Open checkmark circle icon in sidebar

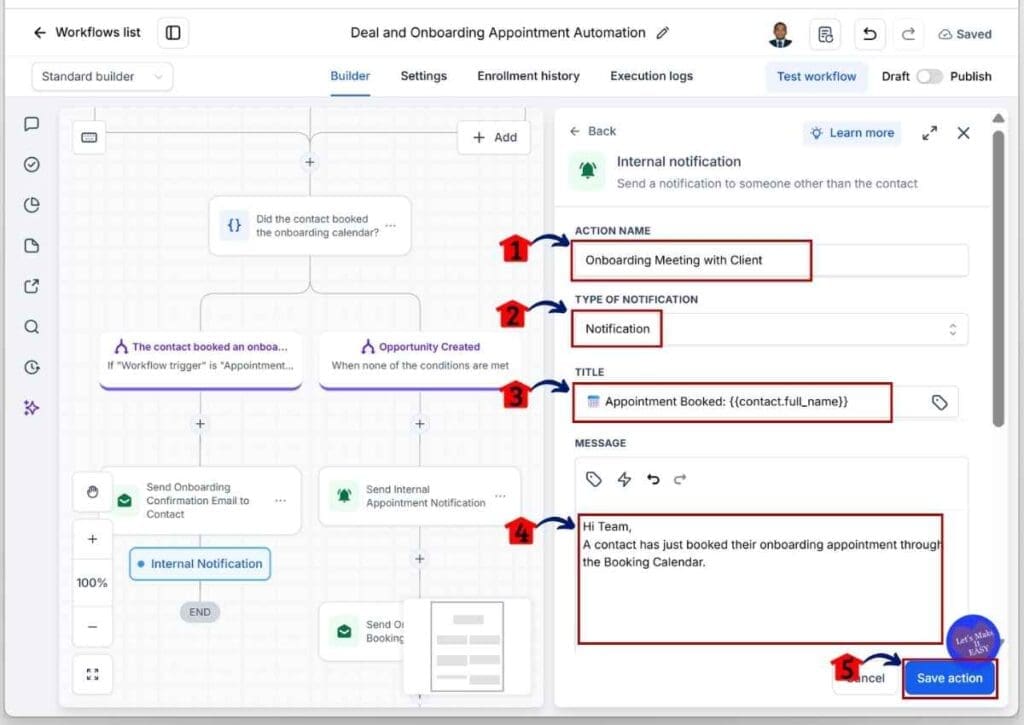[31, 165]
